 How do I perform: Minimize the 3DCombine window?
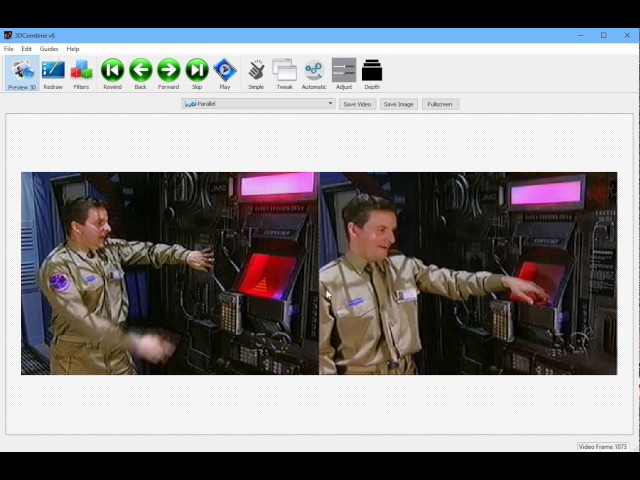point(580,36)
